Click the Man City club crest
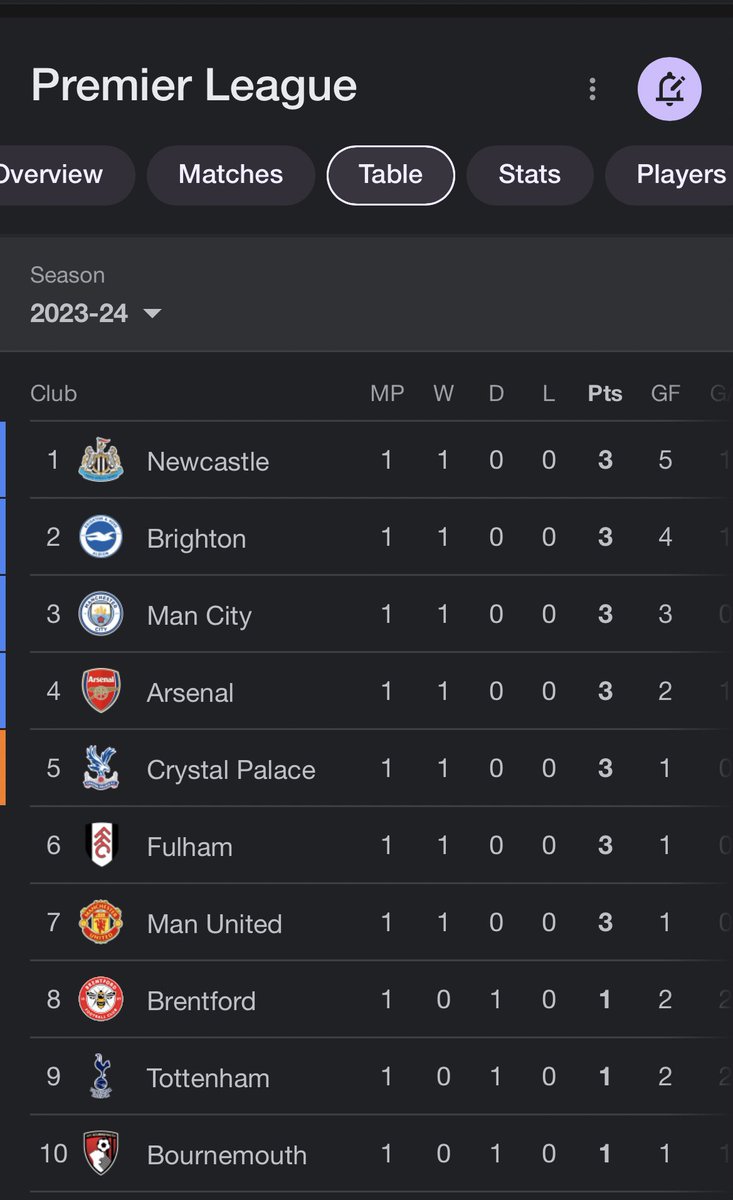This screenshot has height=1200, width=733. 101,614
